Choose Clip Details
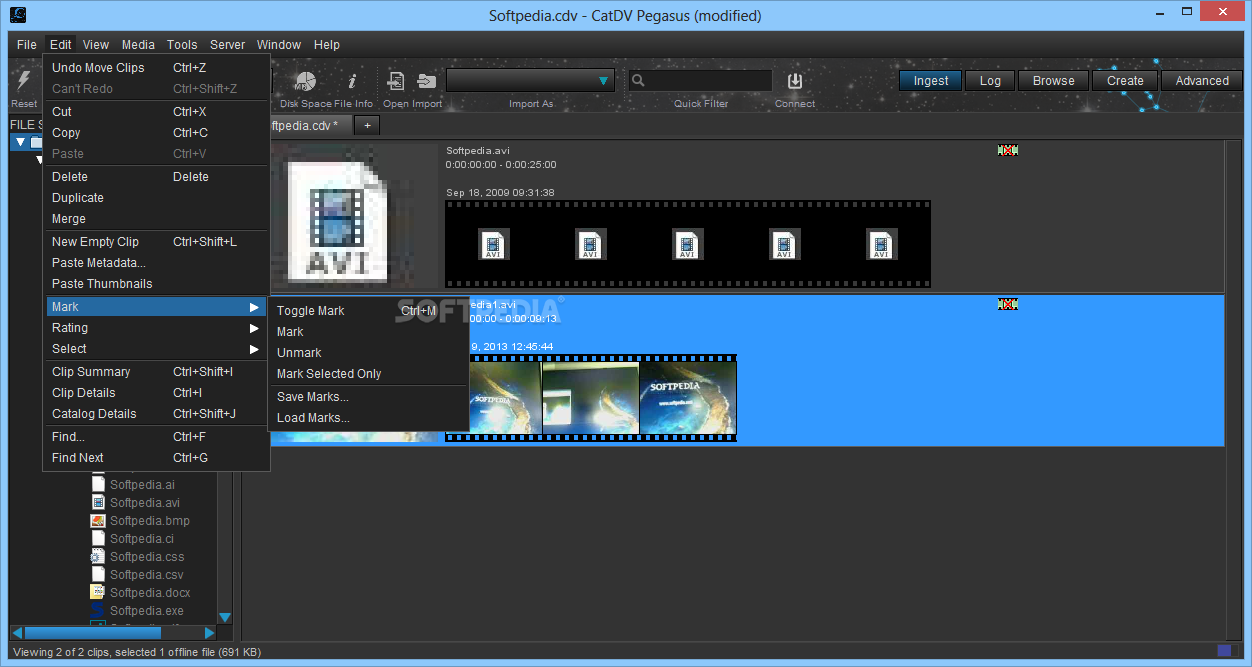The height and width of the screenshot is (667, 1252). 157,393
